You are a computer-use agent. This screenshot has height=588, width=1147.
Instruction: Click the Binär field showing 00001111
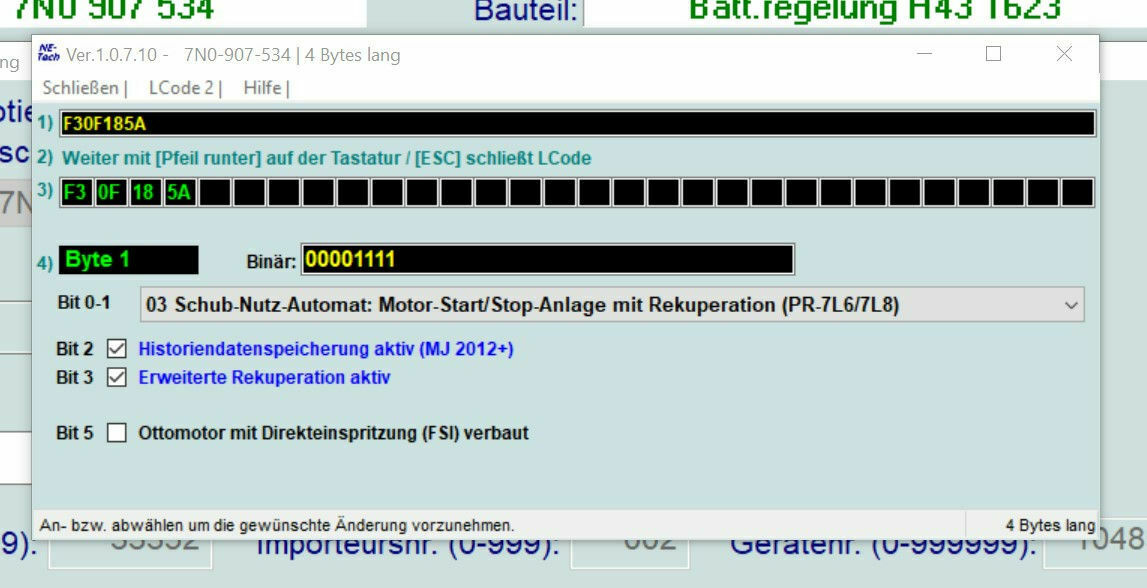point(548,260)
